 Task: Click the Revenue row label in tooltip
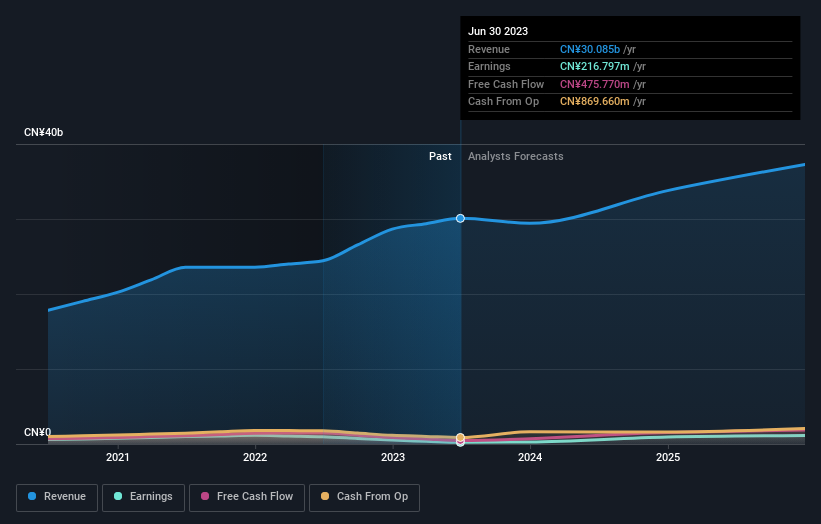489,49
